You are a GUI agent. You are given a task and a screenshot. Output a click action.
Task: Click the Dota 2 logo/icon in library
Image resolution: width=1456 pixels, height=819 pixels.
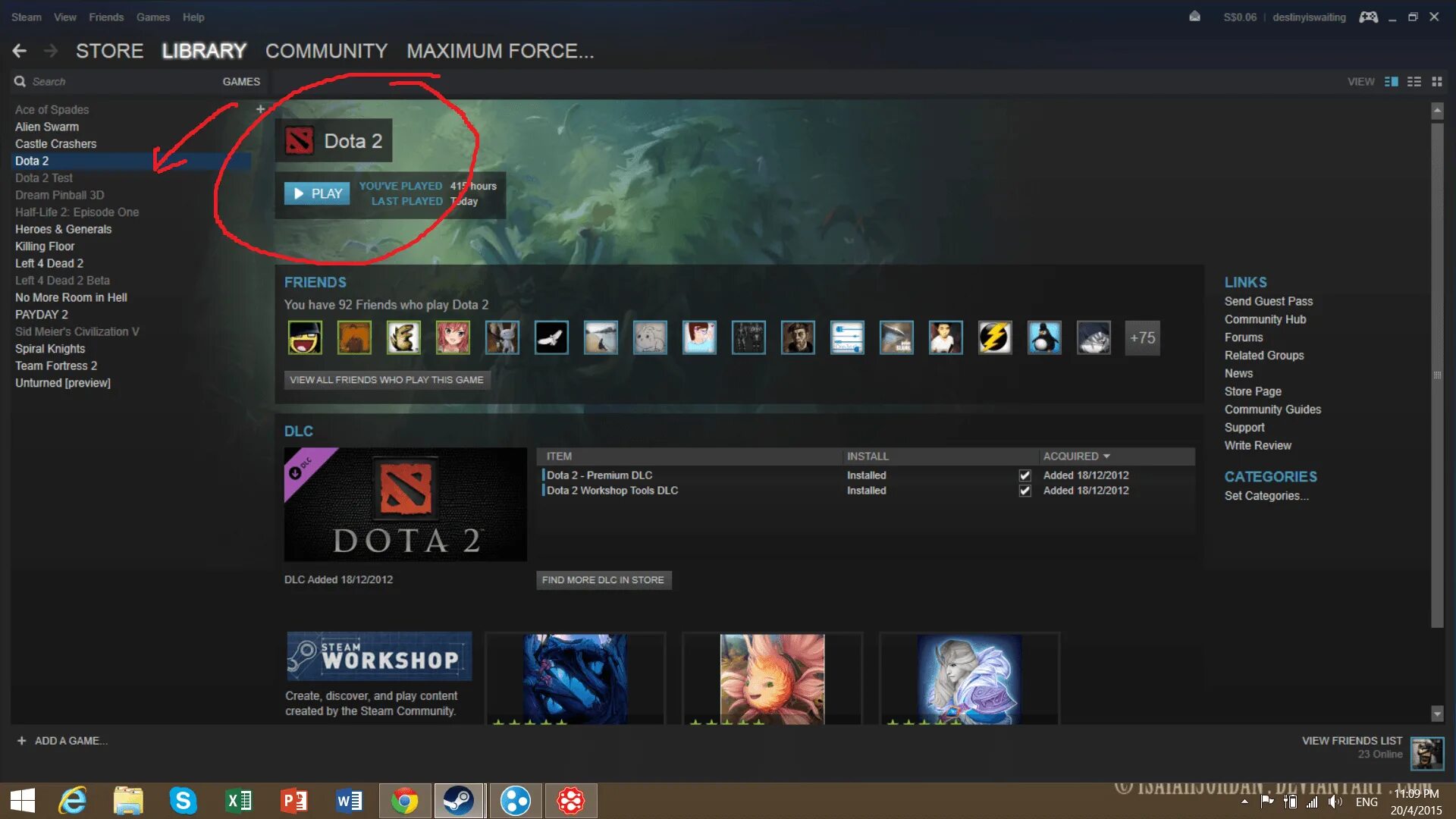(299, 140)
